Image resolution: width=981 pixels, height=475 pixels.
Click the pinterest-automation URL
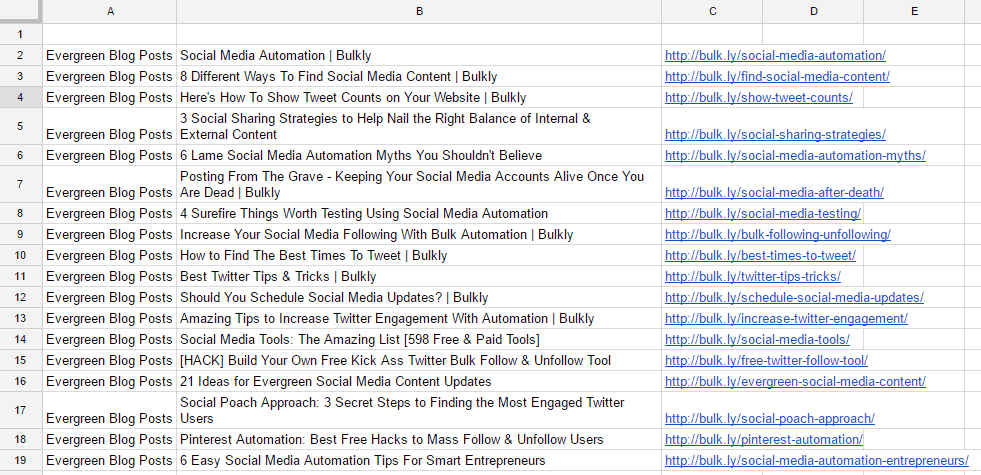764,439
